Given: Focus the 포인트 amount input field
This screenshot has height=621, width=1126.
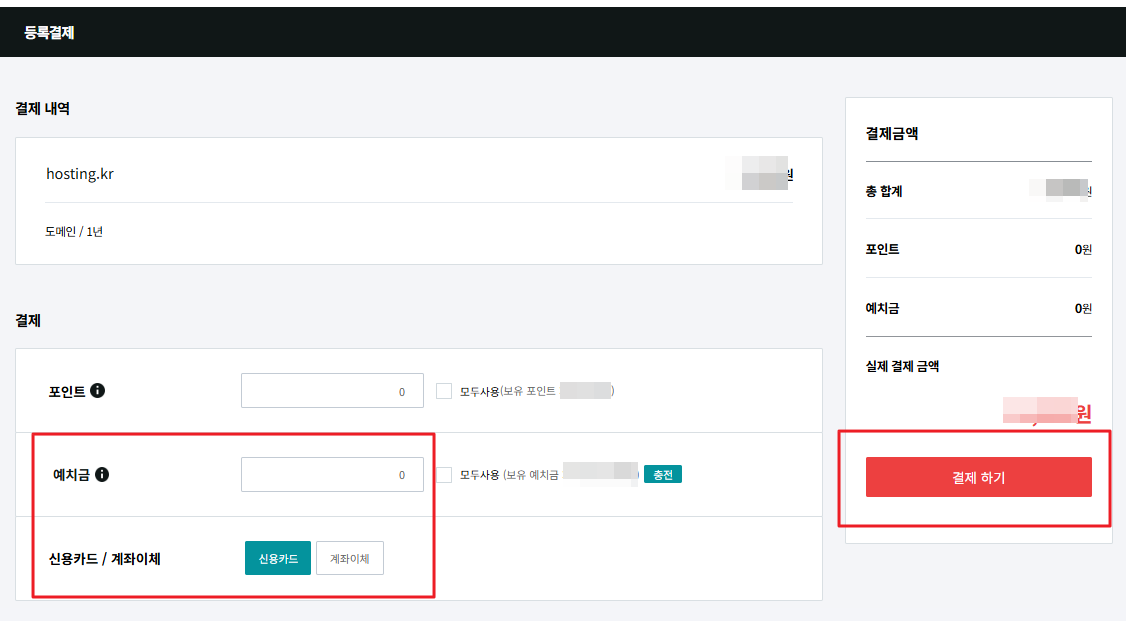Looking at the screenshot, I should [332, 391].
